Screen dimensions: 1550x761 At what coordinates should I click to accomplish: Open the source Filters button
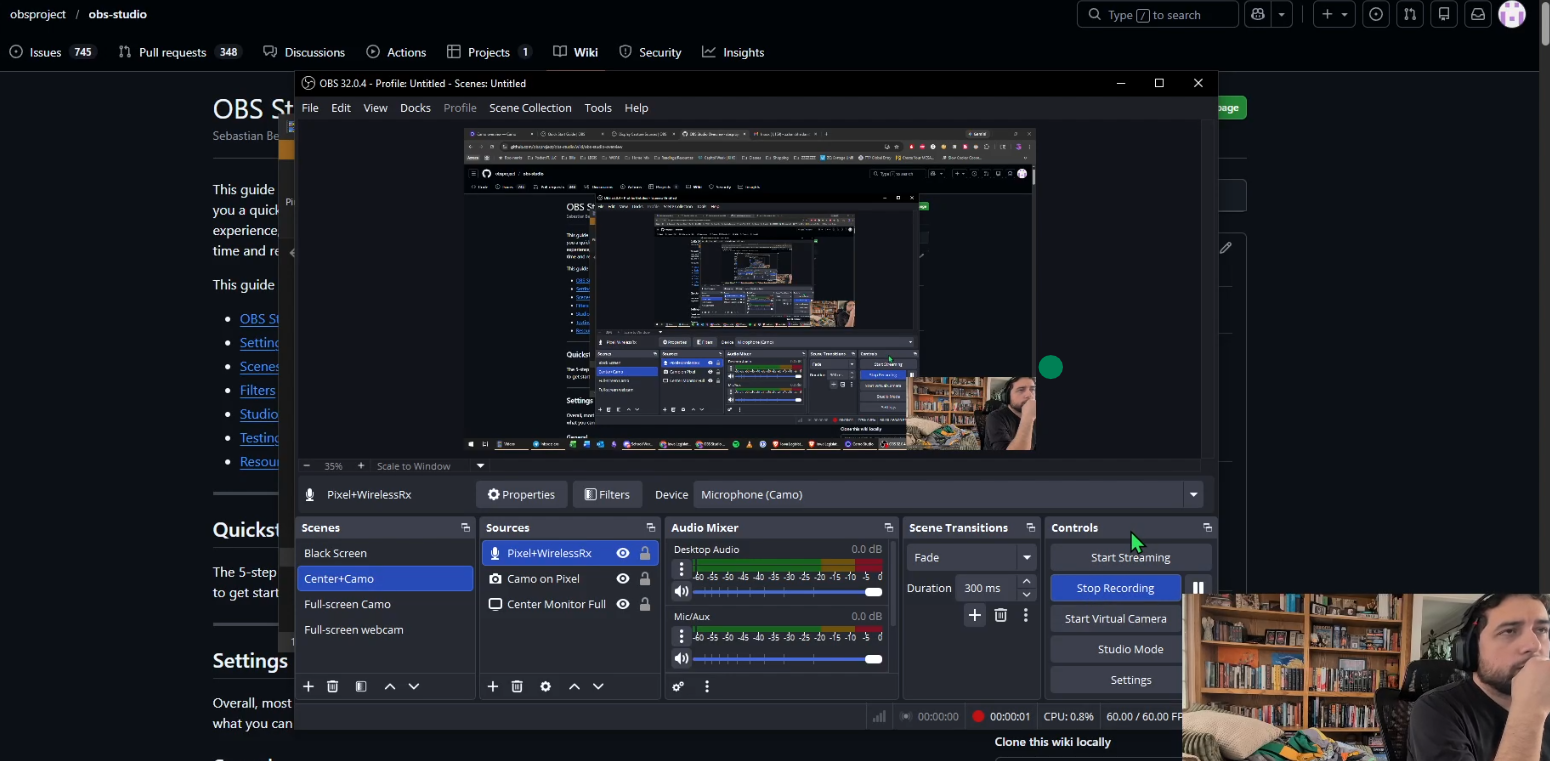[x=607, y=494]
